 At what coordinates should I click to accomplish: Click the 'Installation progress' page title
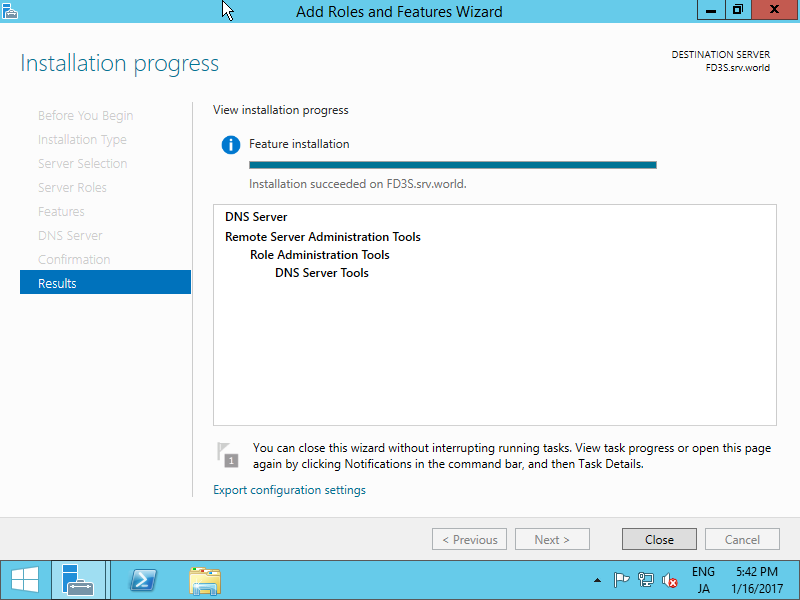click(x=119, y=63)
